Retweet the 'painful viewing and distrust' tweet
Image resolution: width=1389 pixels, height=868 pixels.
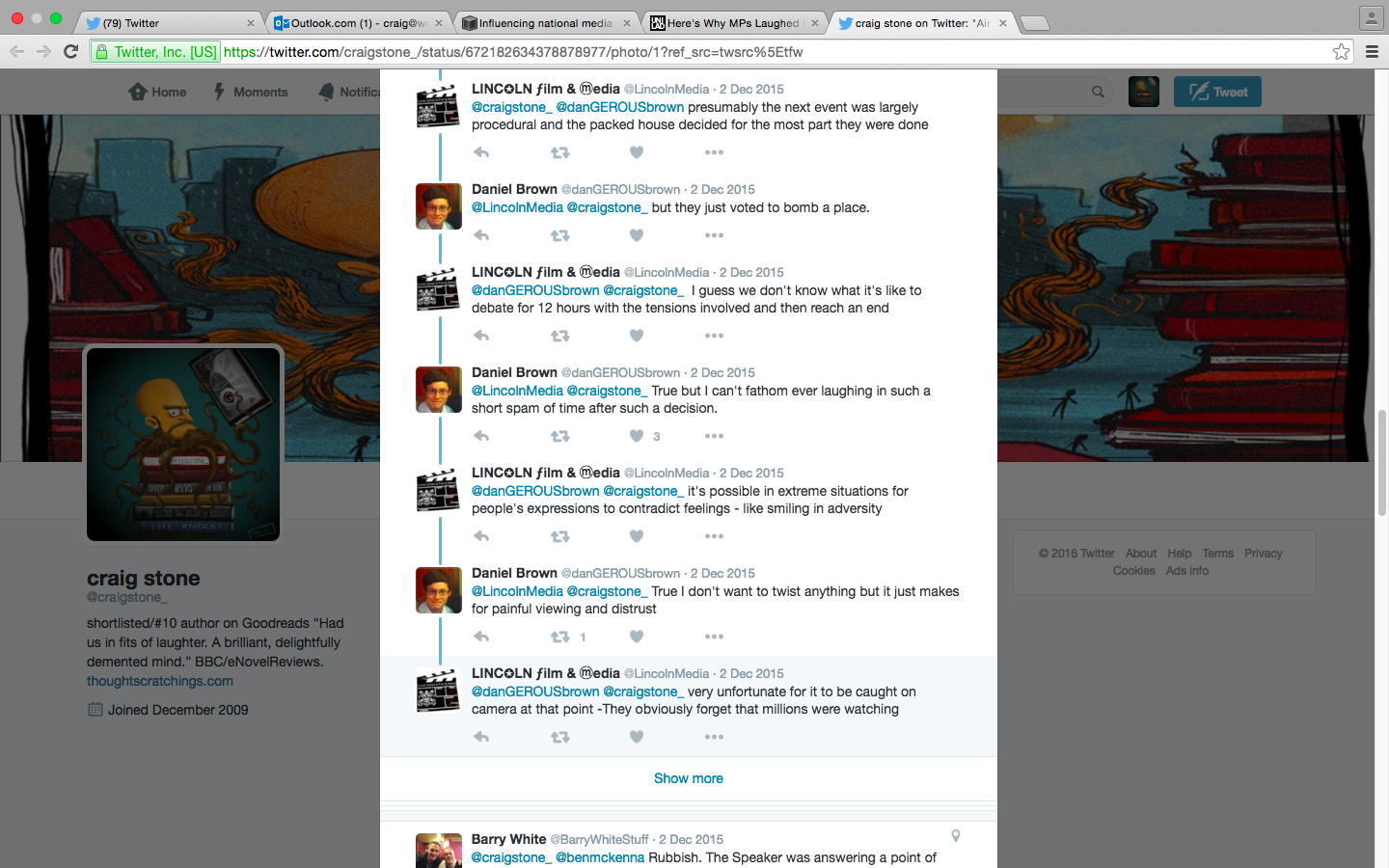tap(559, 637)
